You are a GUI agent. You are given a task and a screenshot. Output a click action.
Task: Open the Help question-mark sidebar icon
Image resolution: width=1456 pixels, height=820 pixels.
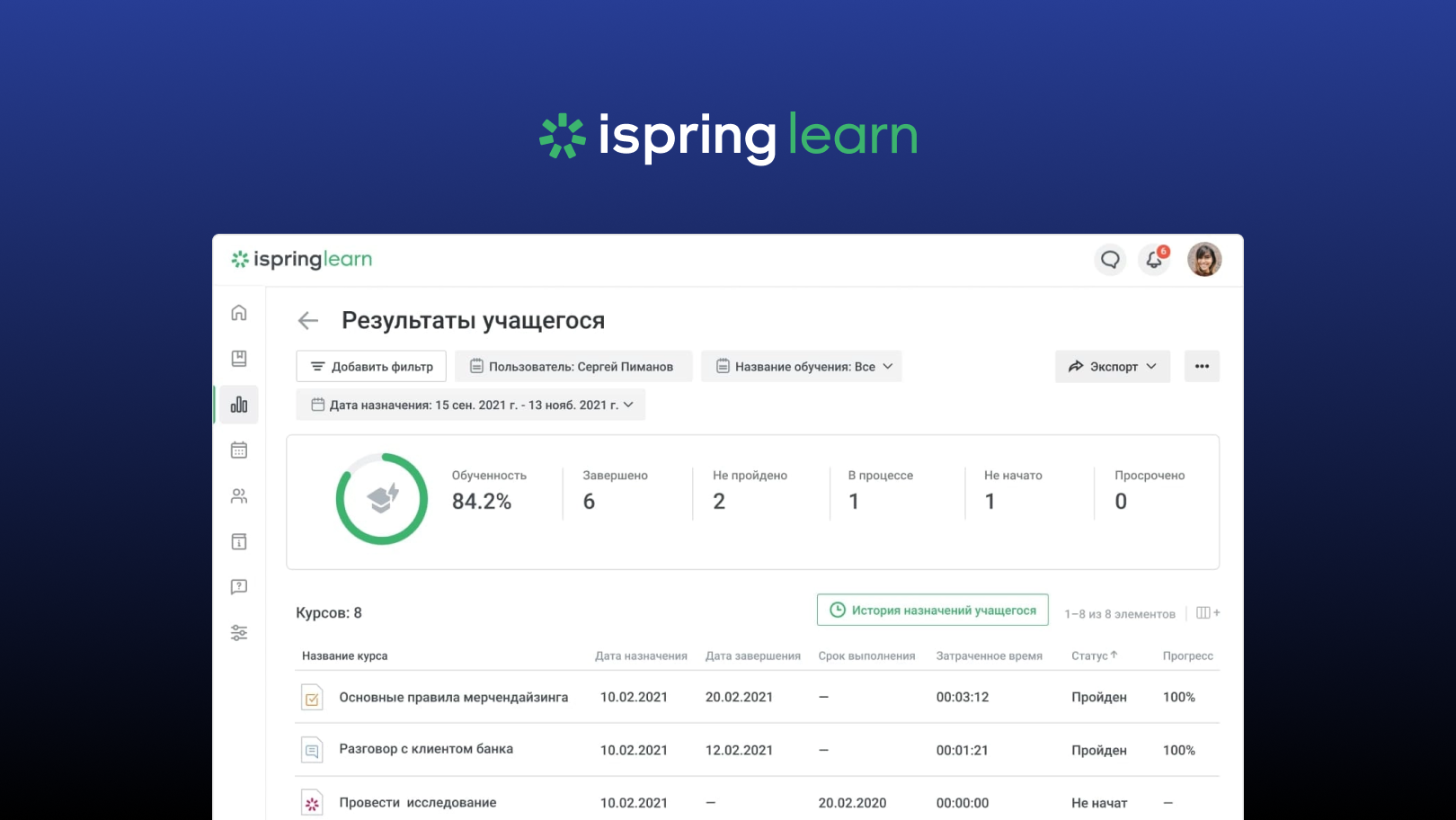tap(238, 587)
